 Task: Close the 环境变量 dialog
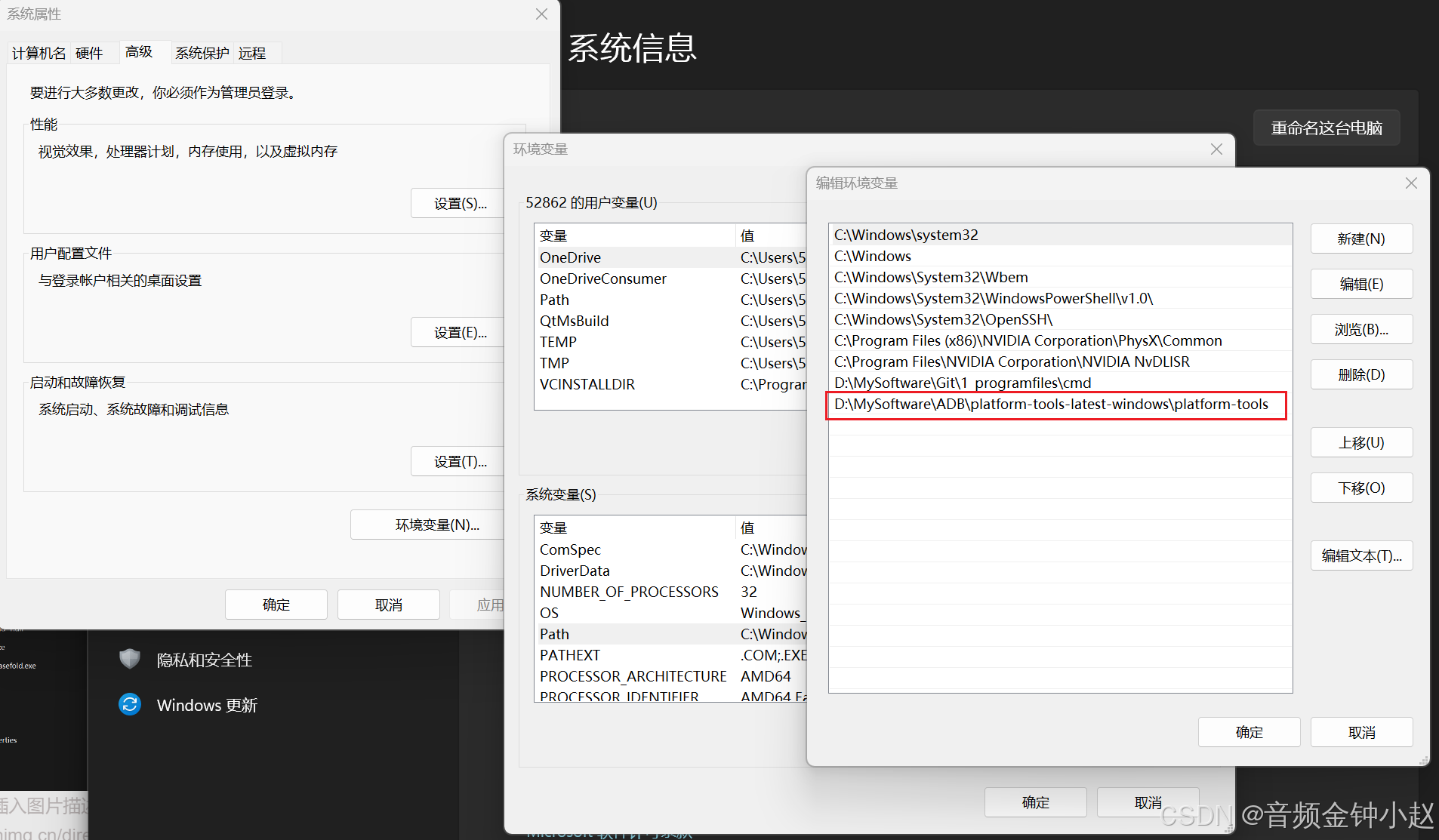point(1216,149)
